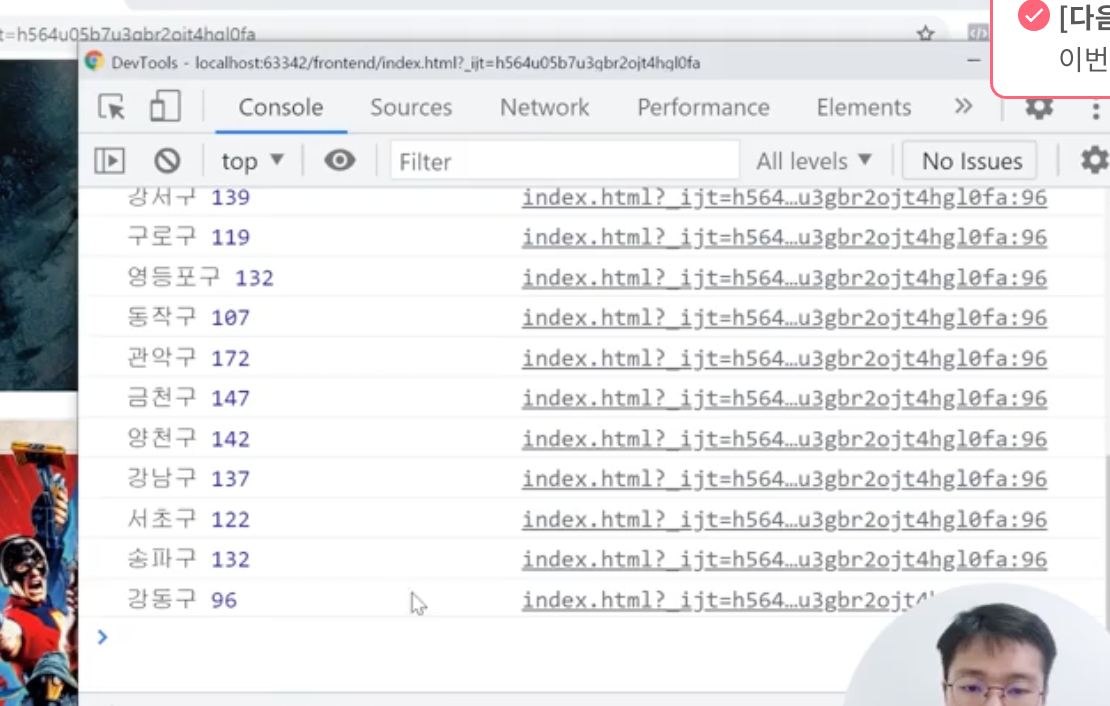Viewport: 1110px width, 706px height.
Task: Click the red checkmark notification icon
Action: coord(1034,16)
